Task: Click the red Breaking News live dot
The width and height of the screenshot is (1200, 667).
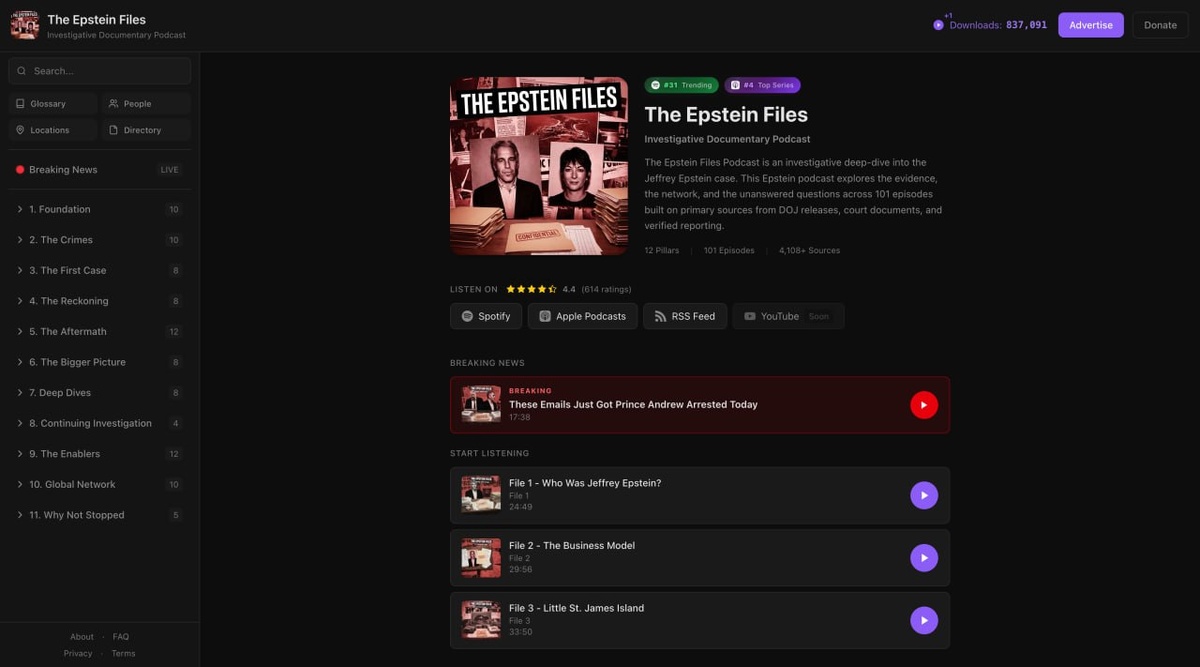Action: coord(20,170)
